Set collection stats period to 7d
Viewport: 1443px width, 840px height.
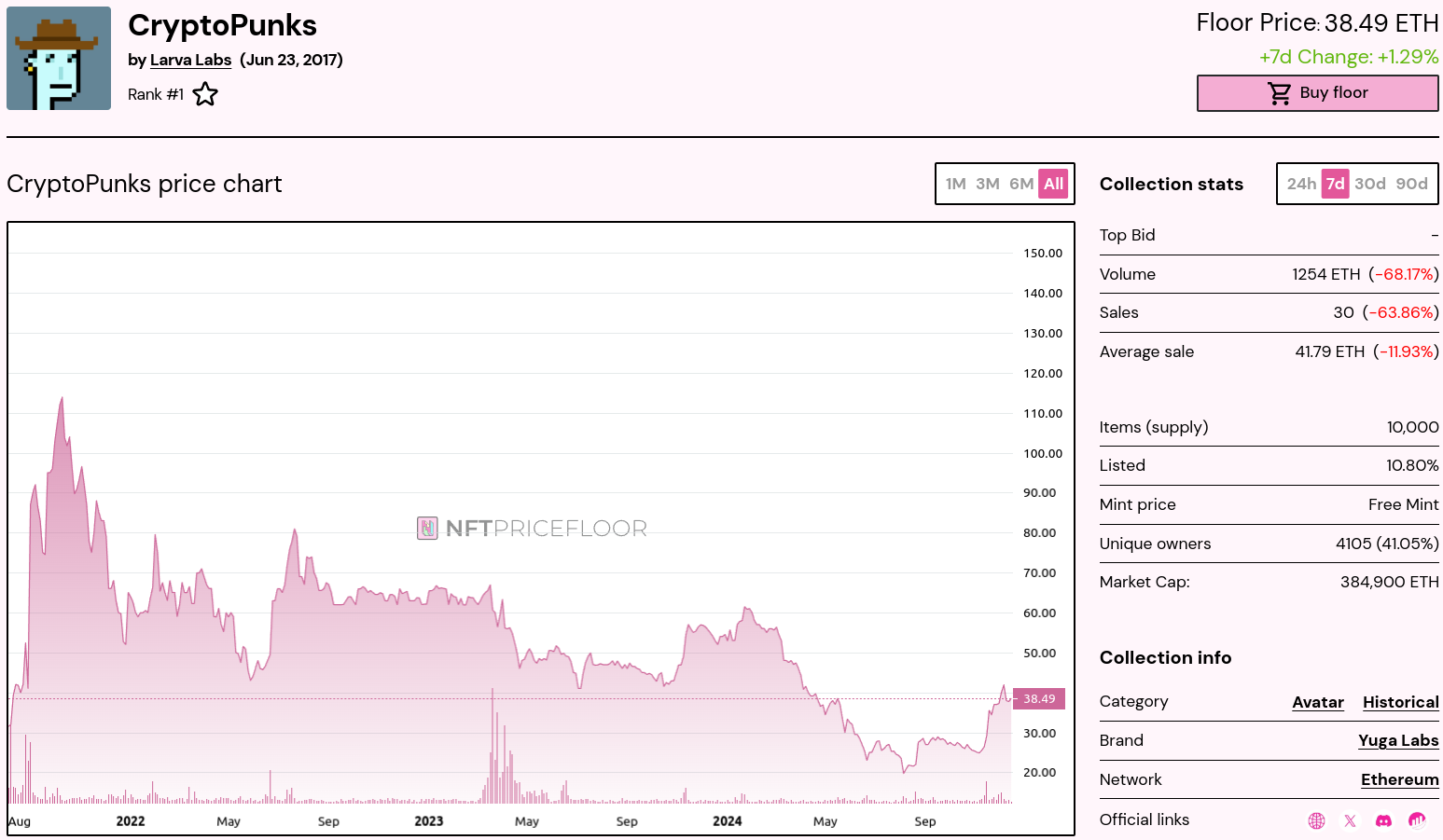[1336, 184]
